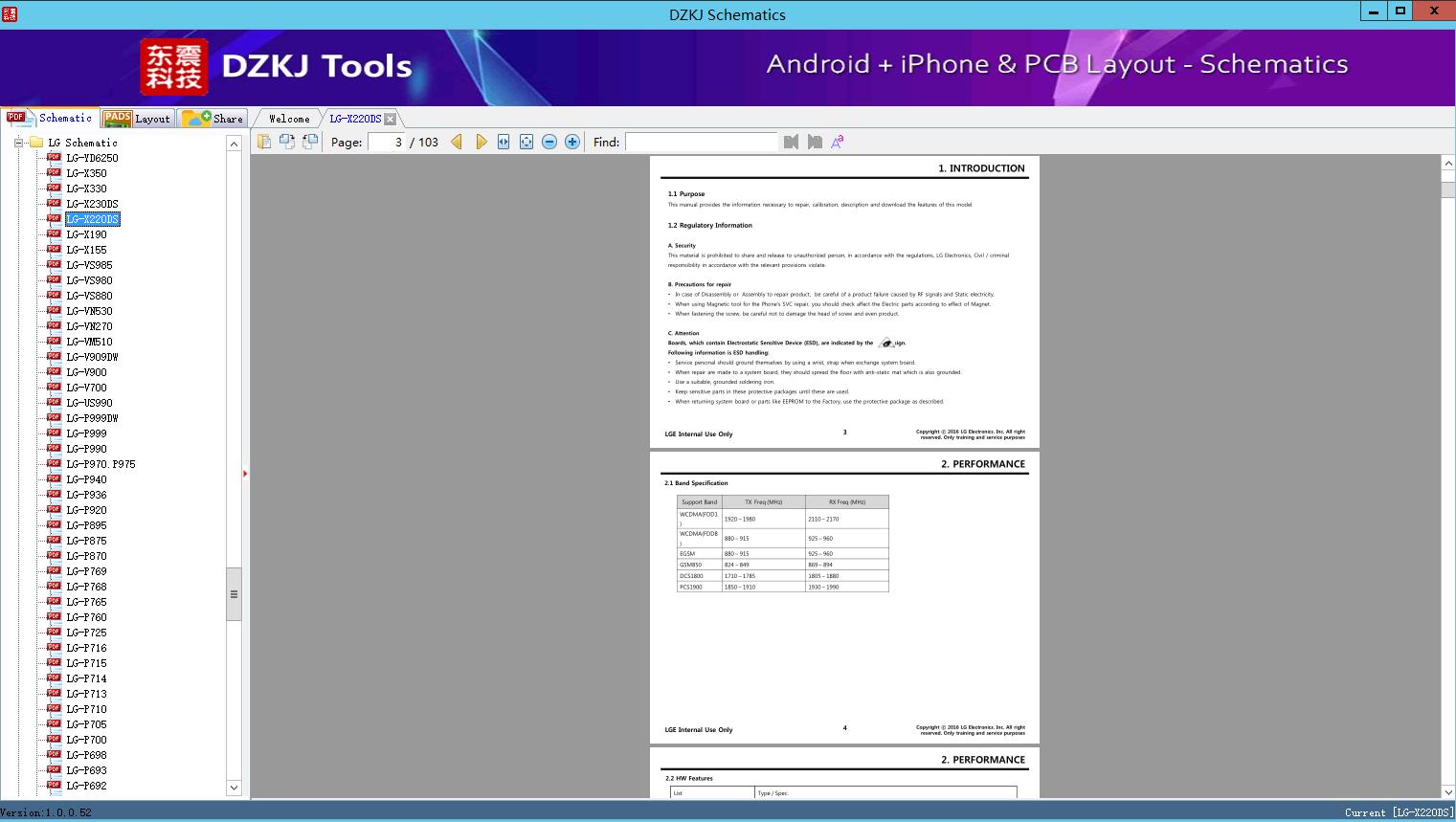Click the PDF icon beside LG-P920
The image size is (1456, 822).
54,509
